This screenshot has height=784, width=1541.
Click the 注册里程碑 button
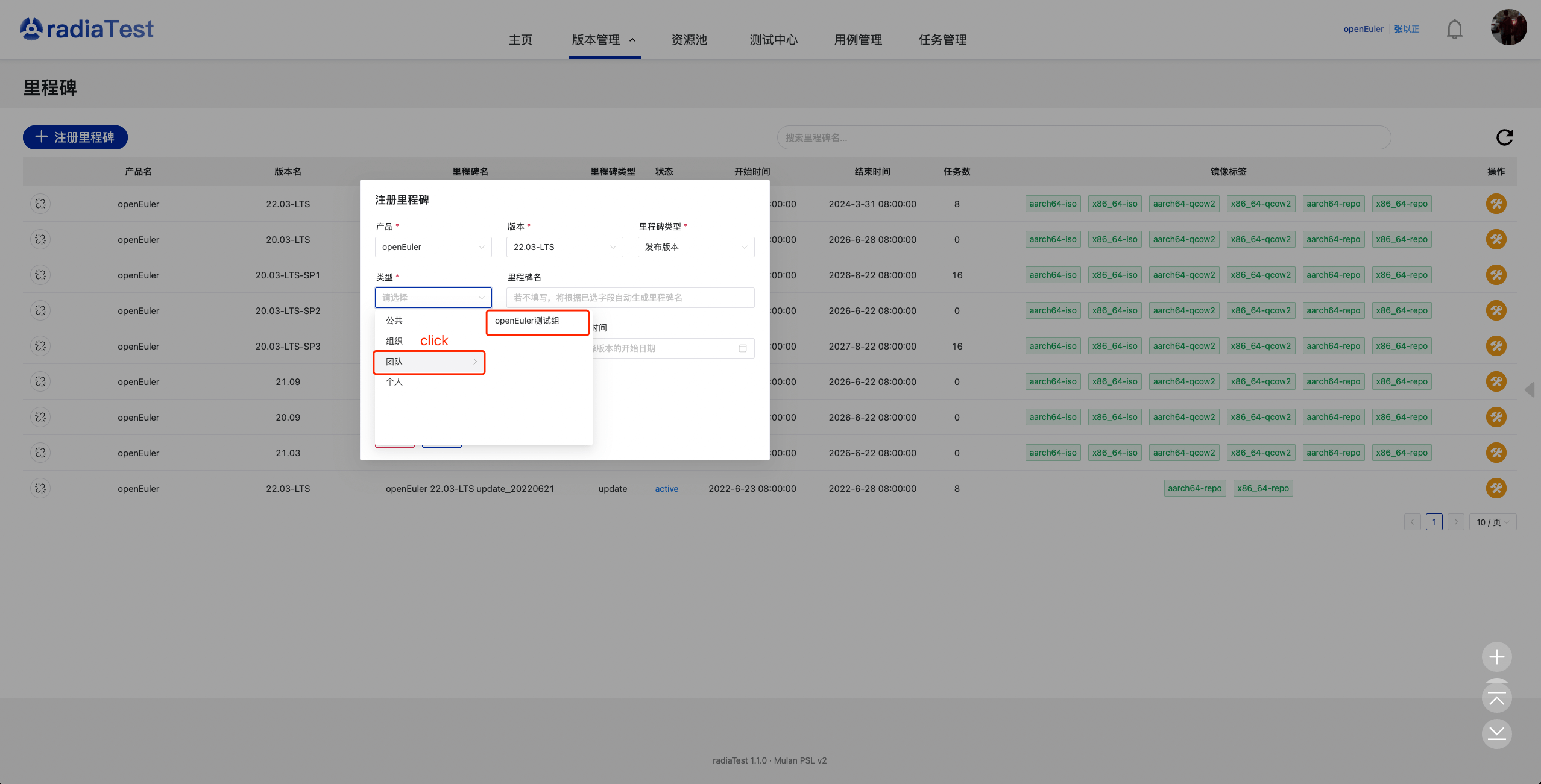75,137
